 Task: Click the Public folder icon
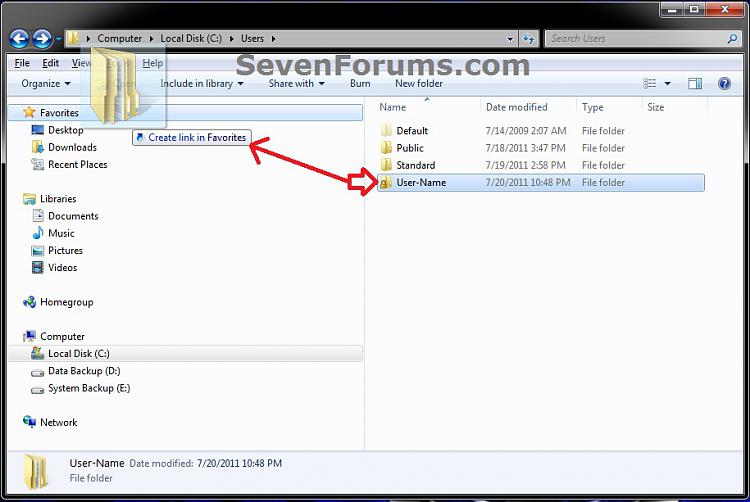coord(386,148)
